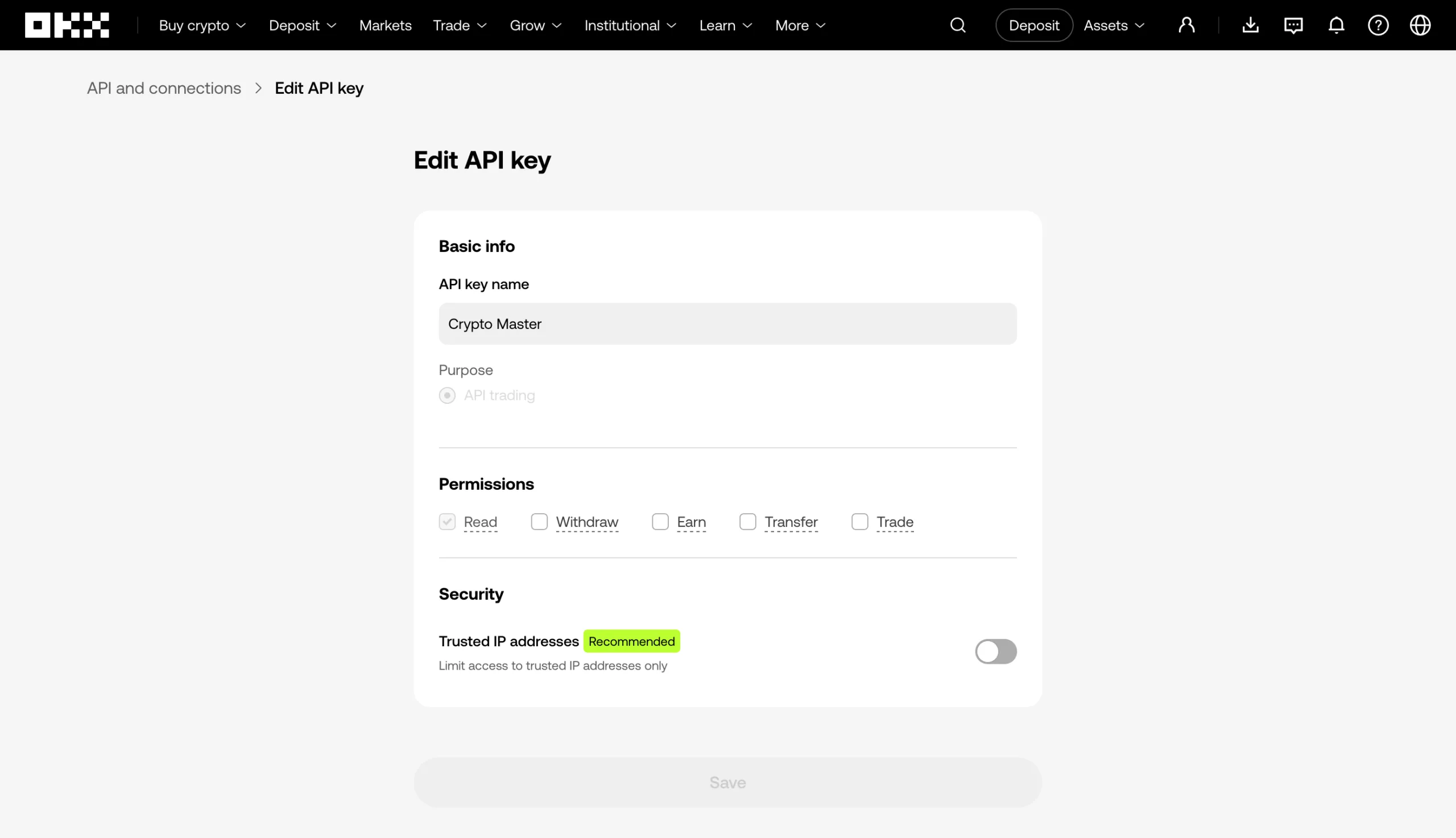This screenshot has height=838, width=1456.
Task: Expand the Deposit navigation dropdown
Action: pos(303,26)
